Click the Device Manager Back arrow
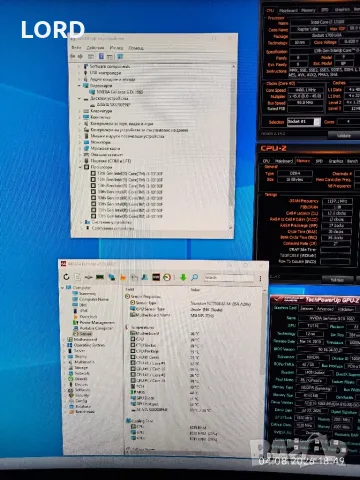 coord(72,56)
